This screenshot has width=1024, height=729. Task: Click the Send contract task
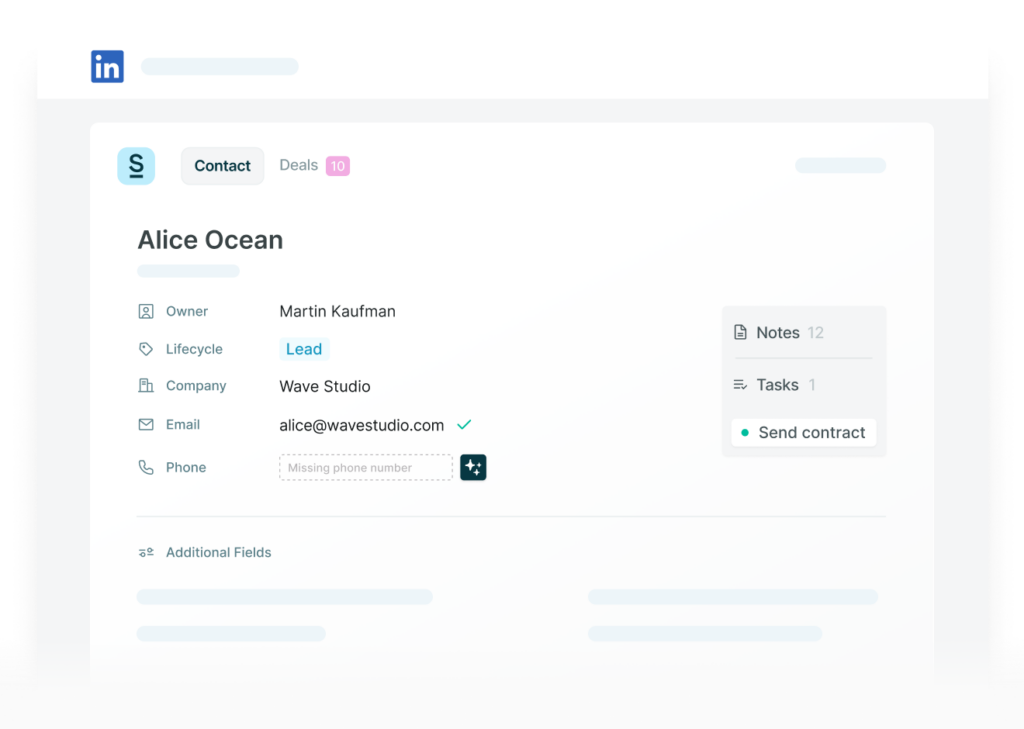point(803,432)
